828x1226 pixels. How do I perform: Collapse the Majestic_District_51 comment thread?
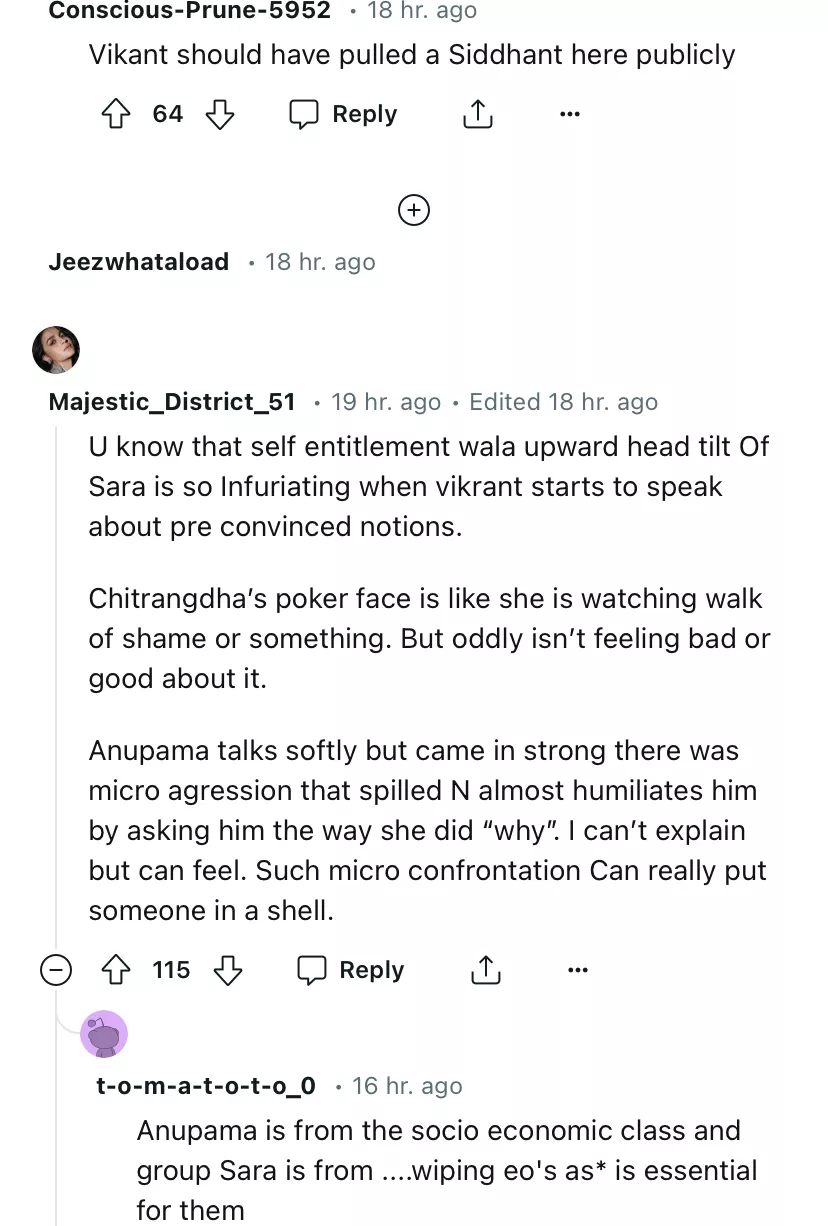click(56, 970)
